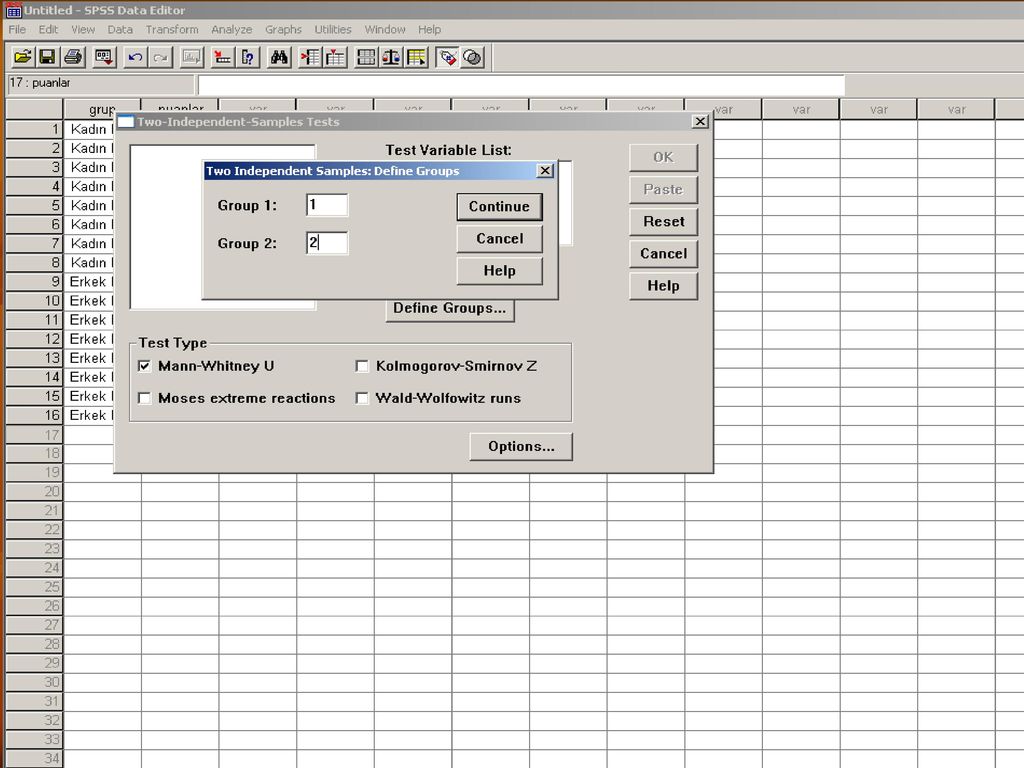Click the Insert Variable icon
The width and height of the screenshot is (1024, 768).
pos(336,57)
